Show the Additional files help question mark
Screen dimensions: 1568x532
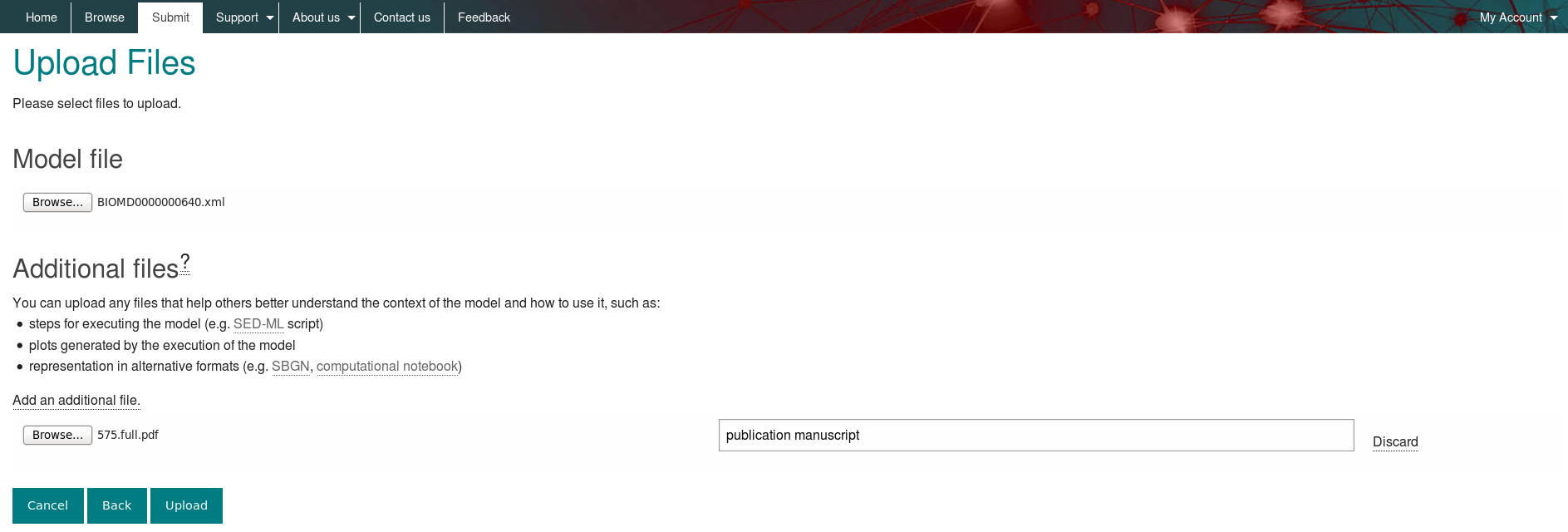[185, 263]
